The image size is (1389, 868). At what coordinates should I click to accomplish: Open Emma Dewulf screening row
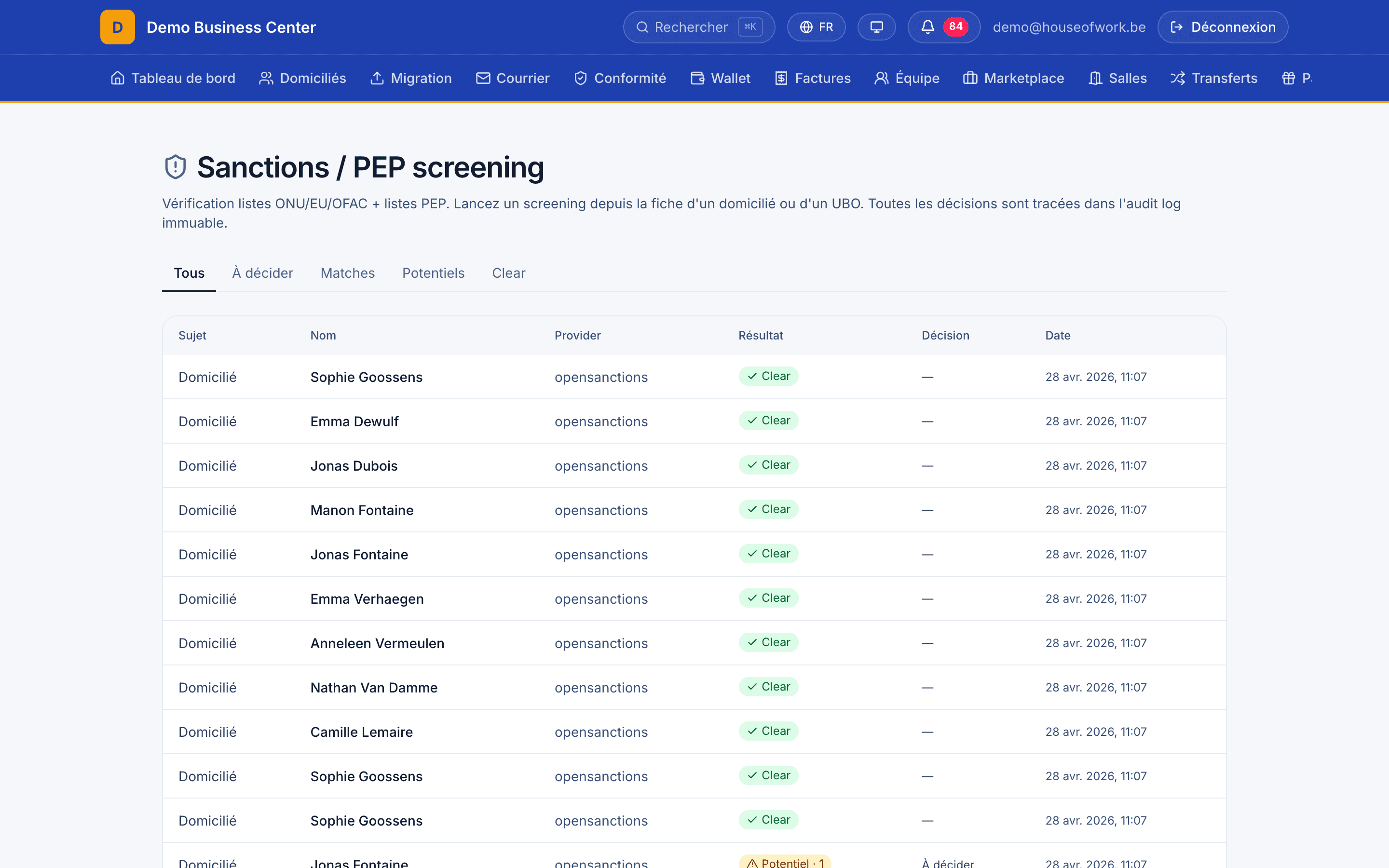[694, 421]
